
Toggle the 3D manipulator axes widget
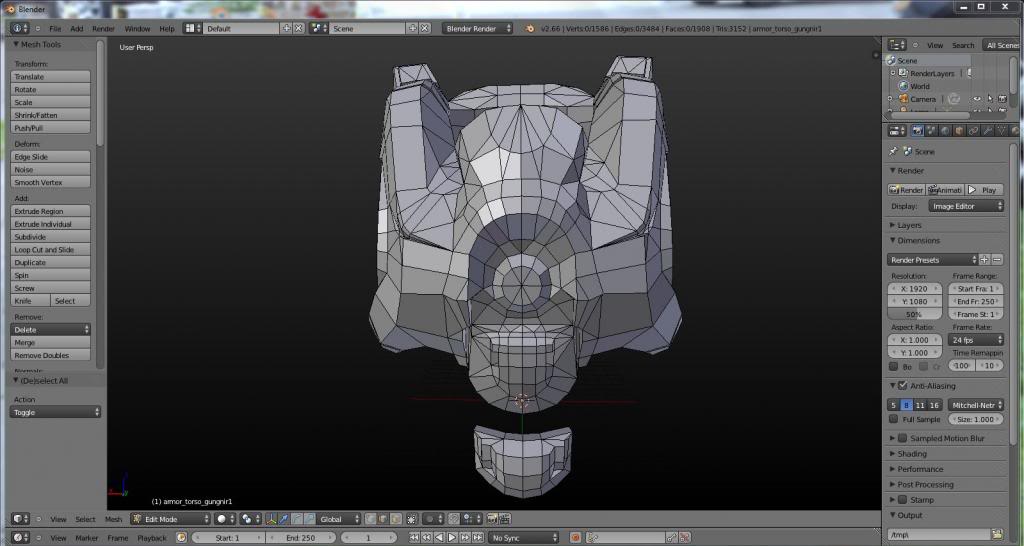271,519
